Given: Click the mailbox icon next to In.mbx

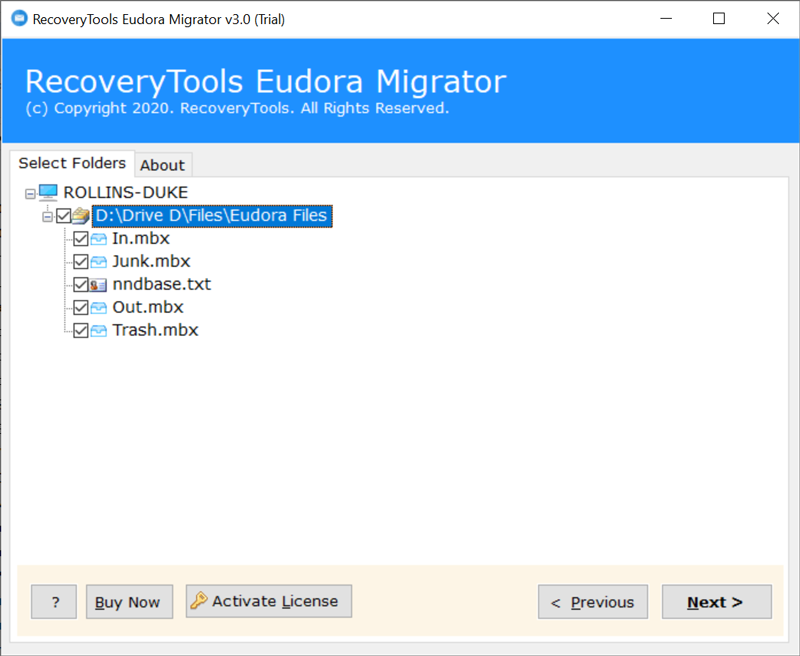Looking at the screenshot, I should tap(98, 239).
